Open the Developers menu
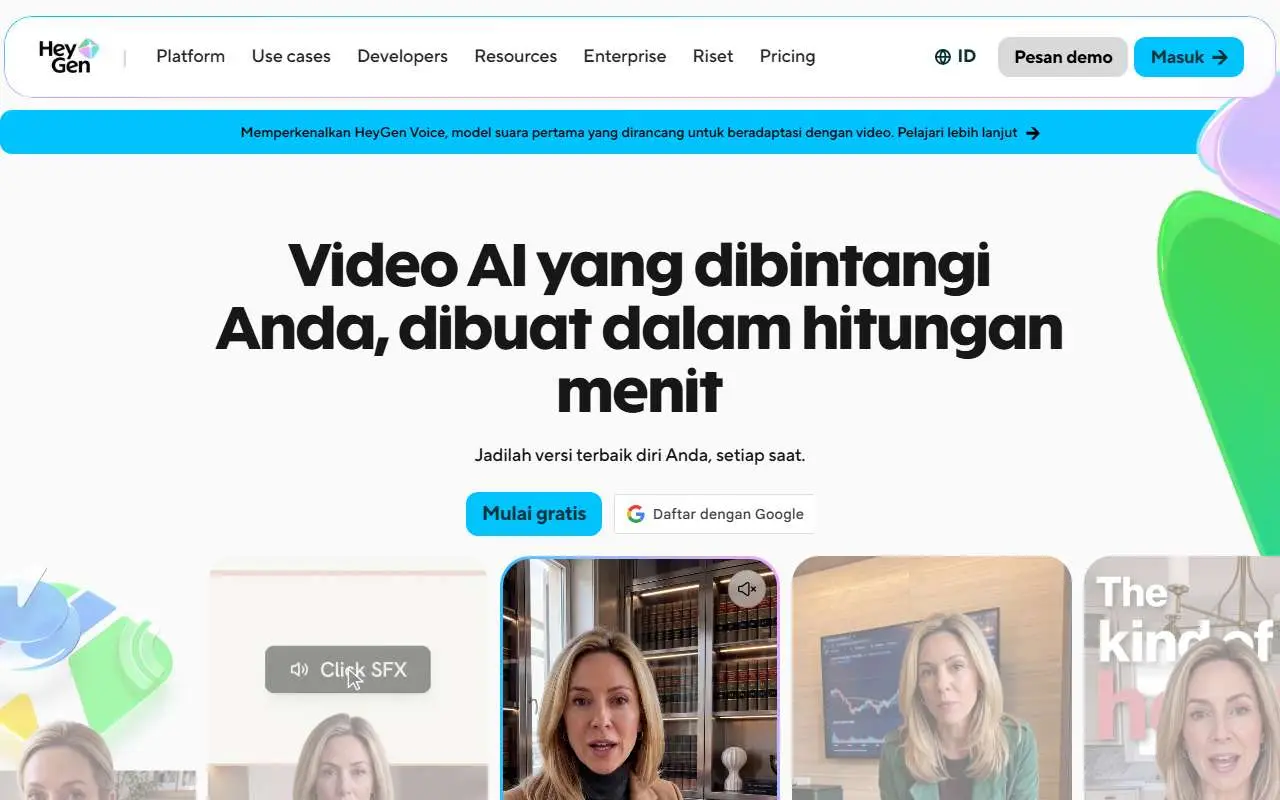 pyautogui.click(x=402, y=56)
